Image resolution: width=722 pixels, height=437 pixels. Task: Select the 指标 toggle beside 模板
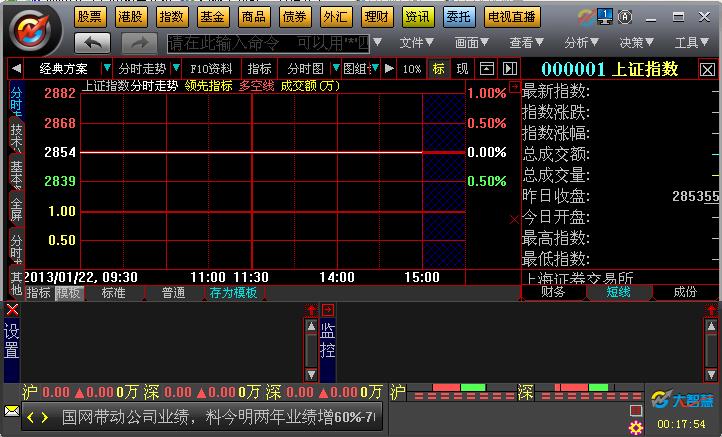(38, 293)
